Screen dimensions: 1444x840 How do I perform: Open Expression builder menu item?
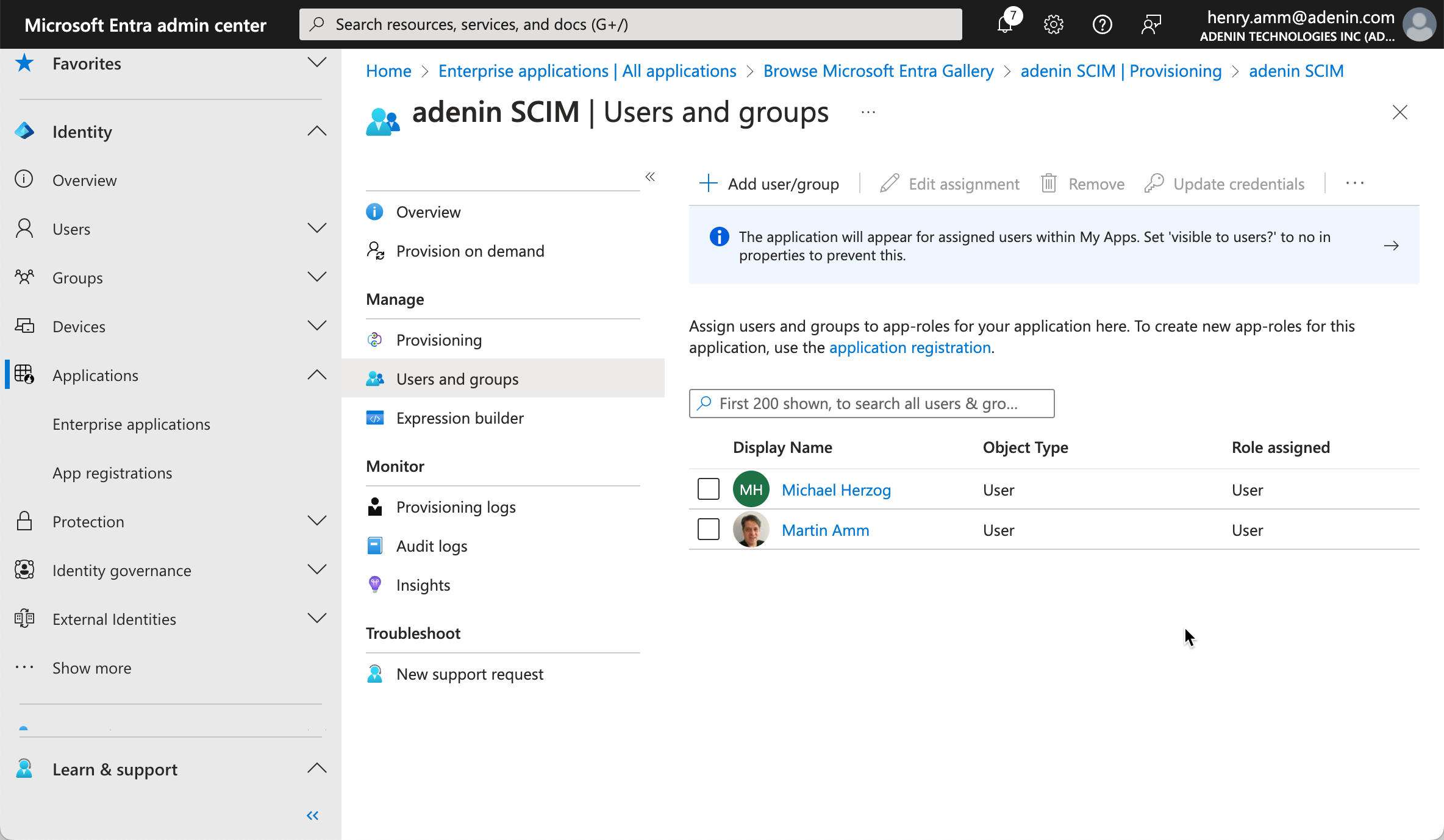coord(460,418)
